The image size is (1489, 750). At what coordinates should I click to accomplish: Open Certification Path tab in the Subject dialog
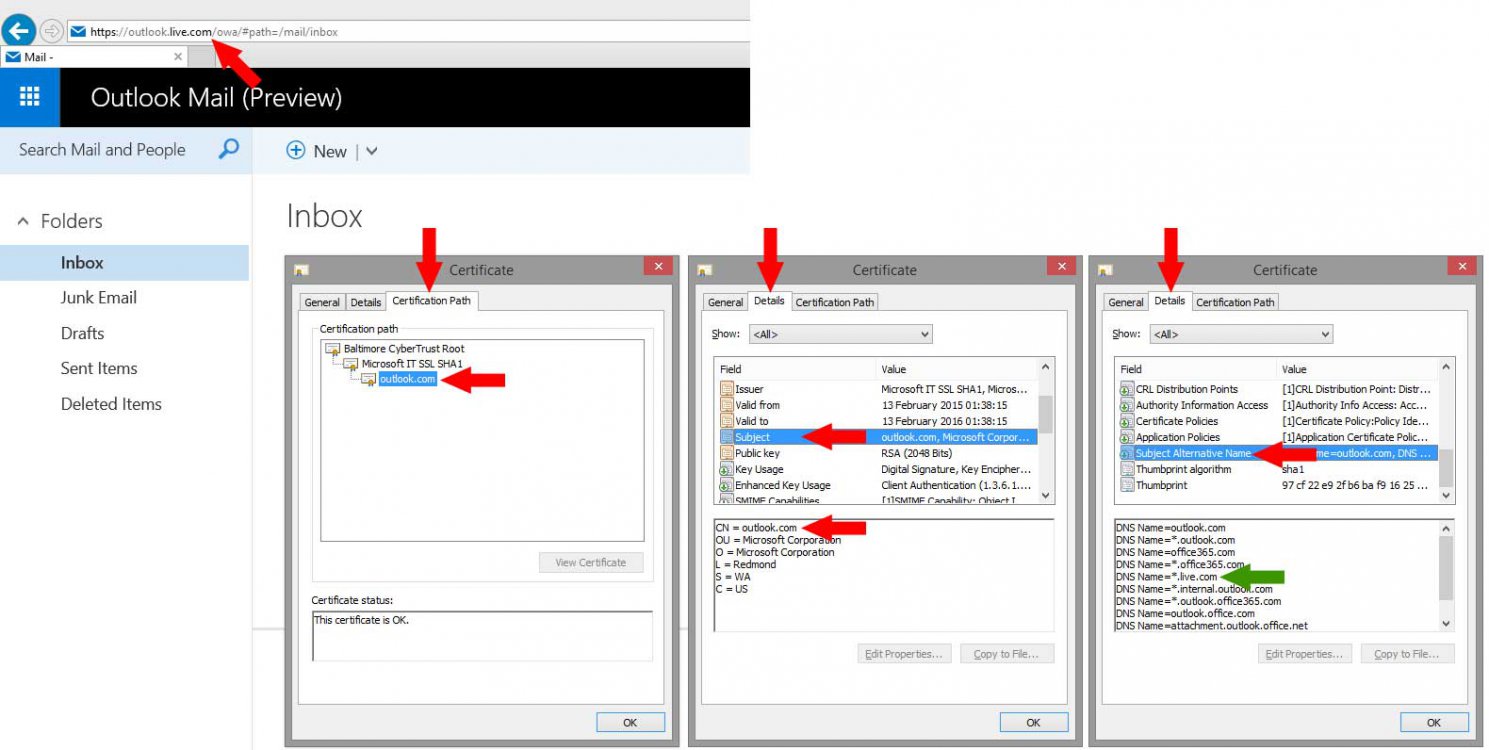coord(835,302)
